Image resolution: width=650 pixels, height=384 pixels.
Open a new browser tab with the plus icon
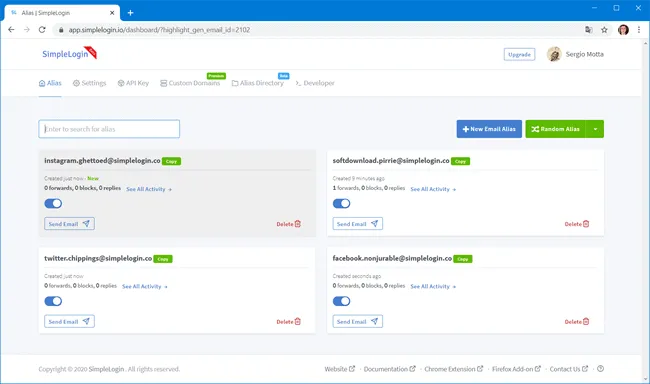130,13
